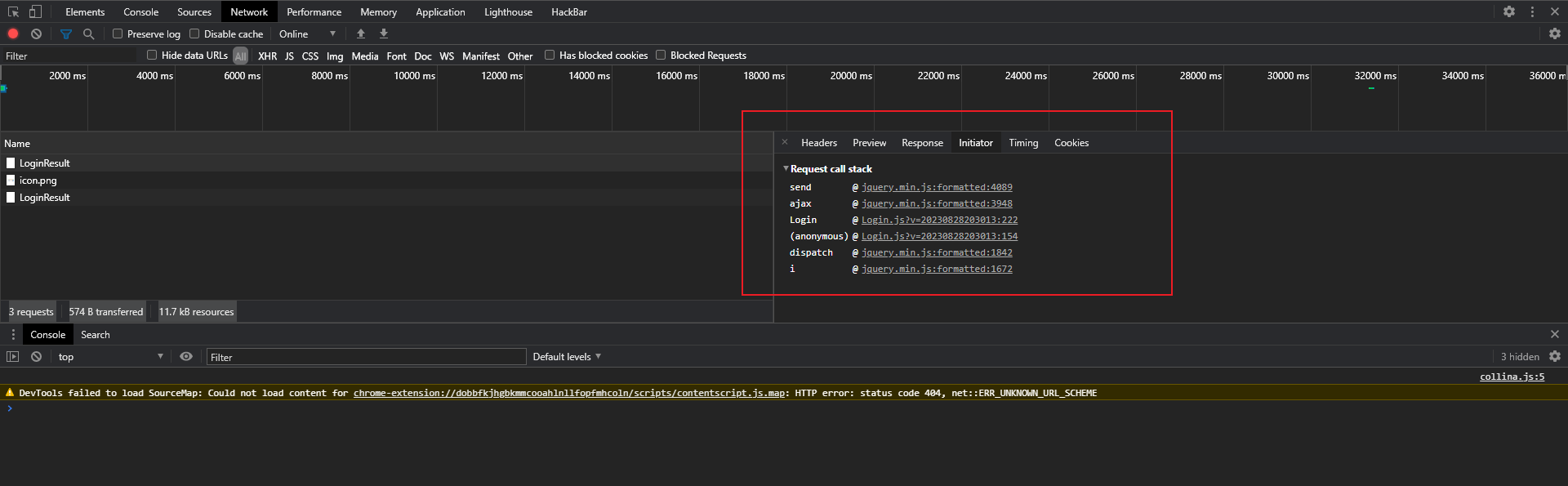The width and height of the screenshot is (1568, 486).
Task: Open network search with the magnifier icon
Action: click(x=89, y=33)
